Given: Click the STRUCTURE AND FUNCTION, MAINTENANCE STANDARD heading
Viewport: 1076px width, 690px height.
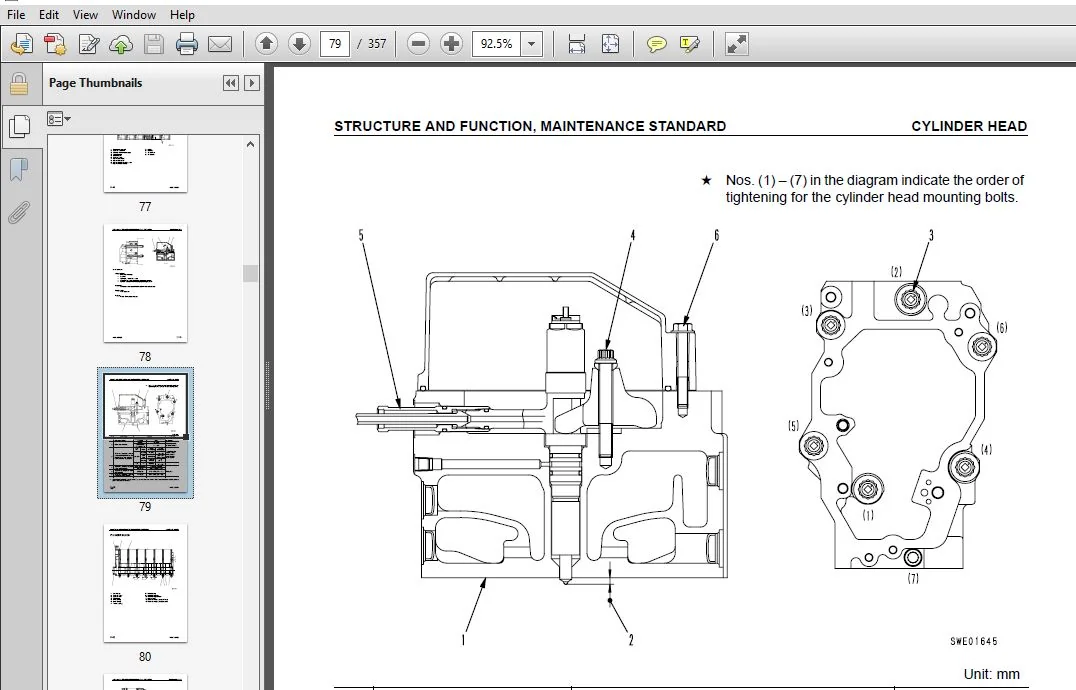Looking at the screenshot, I should click(x=530, y=126).
